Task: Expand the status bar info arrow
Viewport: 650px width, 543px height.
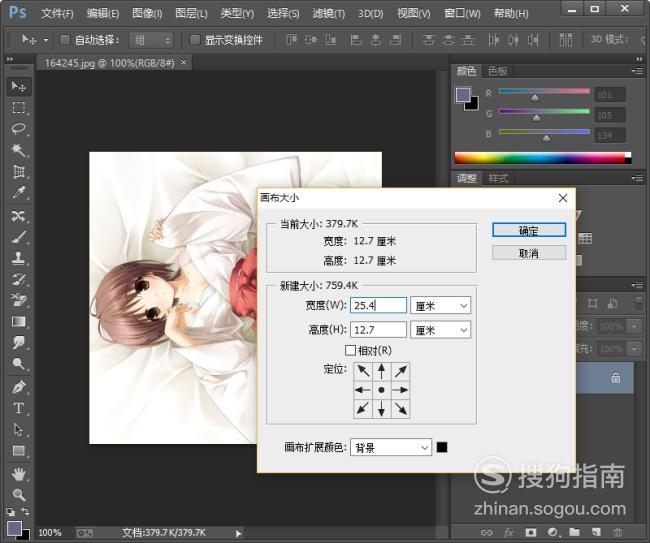Action: click(x=238, y=533)
